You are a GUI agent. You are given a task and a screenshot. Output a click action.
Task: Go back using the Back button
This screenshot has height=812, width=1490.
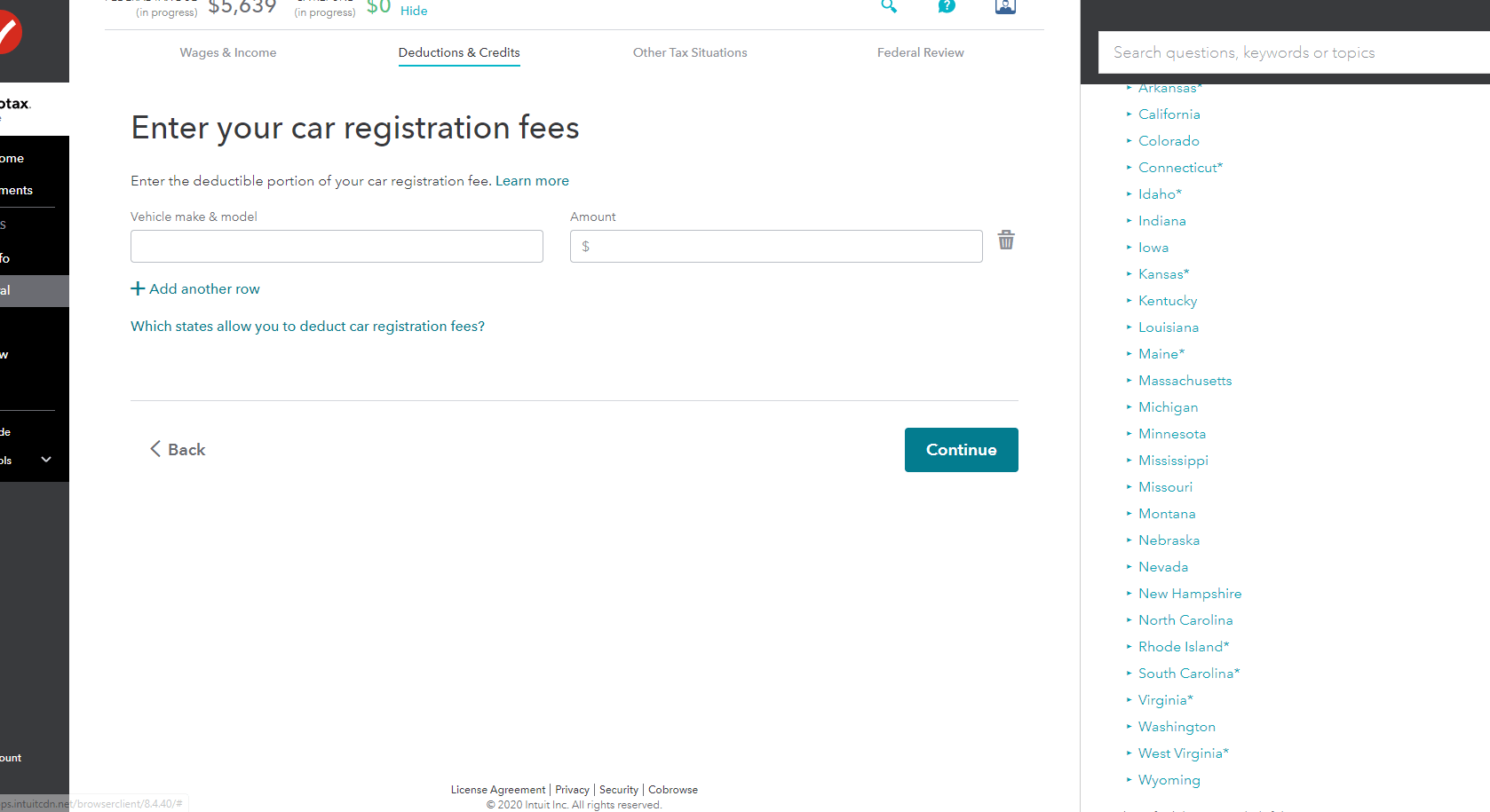click(x=178, y=449)
